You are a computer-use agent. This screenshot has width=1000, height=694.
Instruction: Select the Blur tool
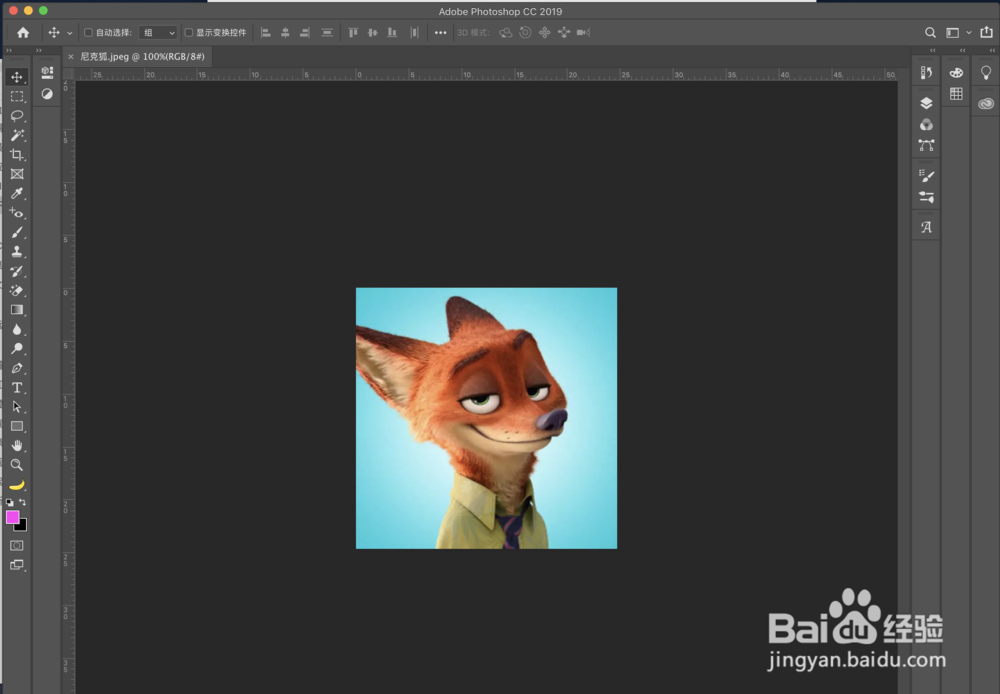(x=17, y=329)
